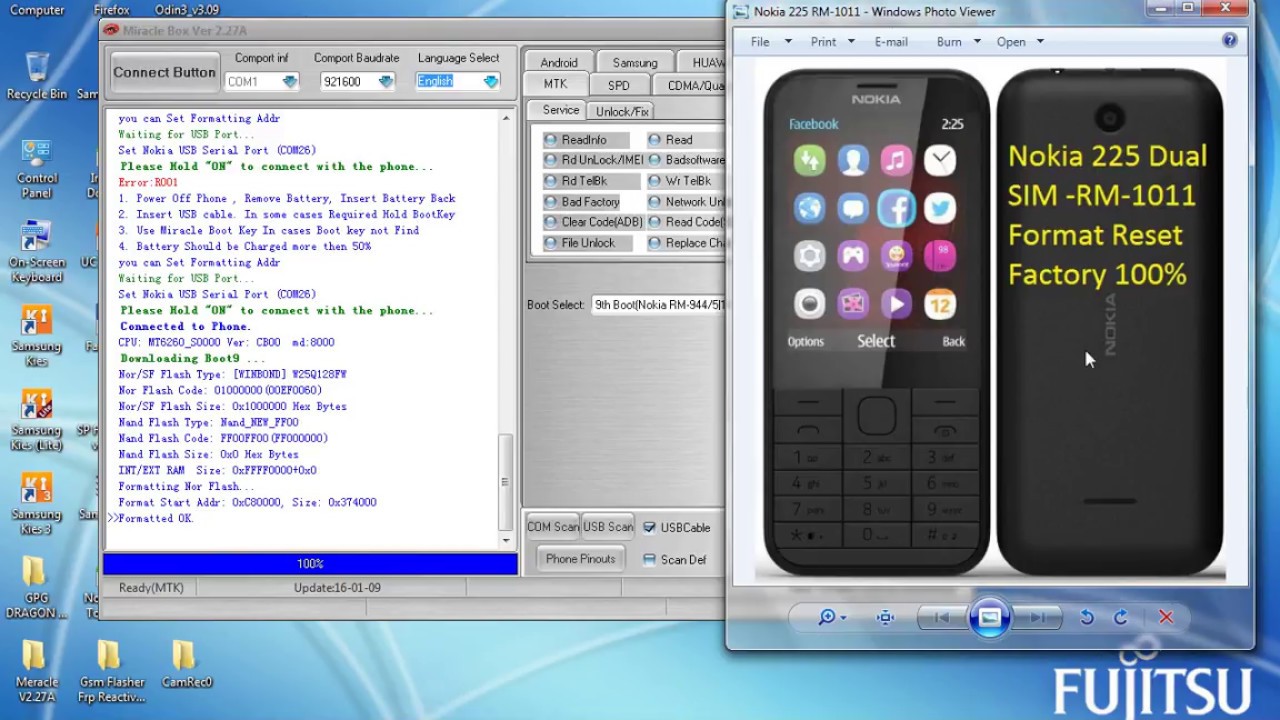1280x720 pixels.
Task: Click the Connect Button
Action: tap(164, 73)
